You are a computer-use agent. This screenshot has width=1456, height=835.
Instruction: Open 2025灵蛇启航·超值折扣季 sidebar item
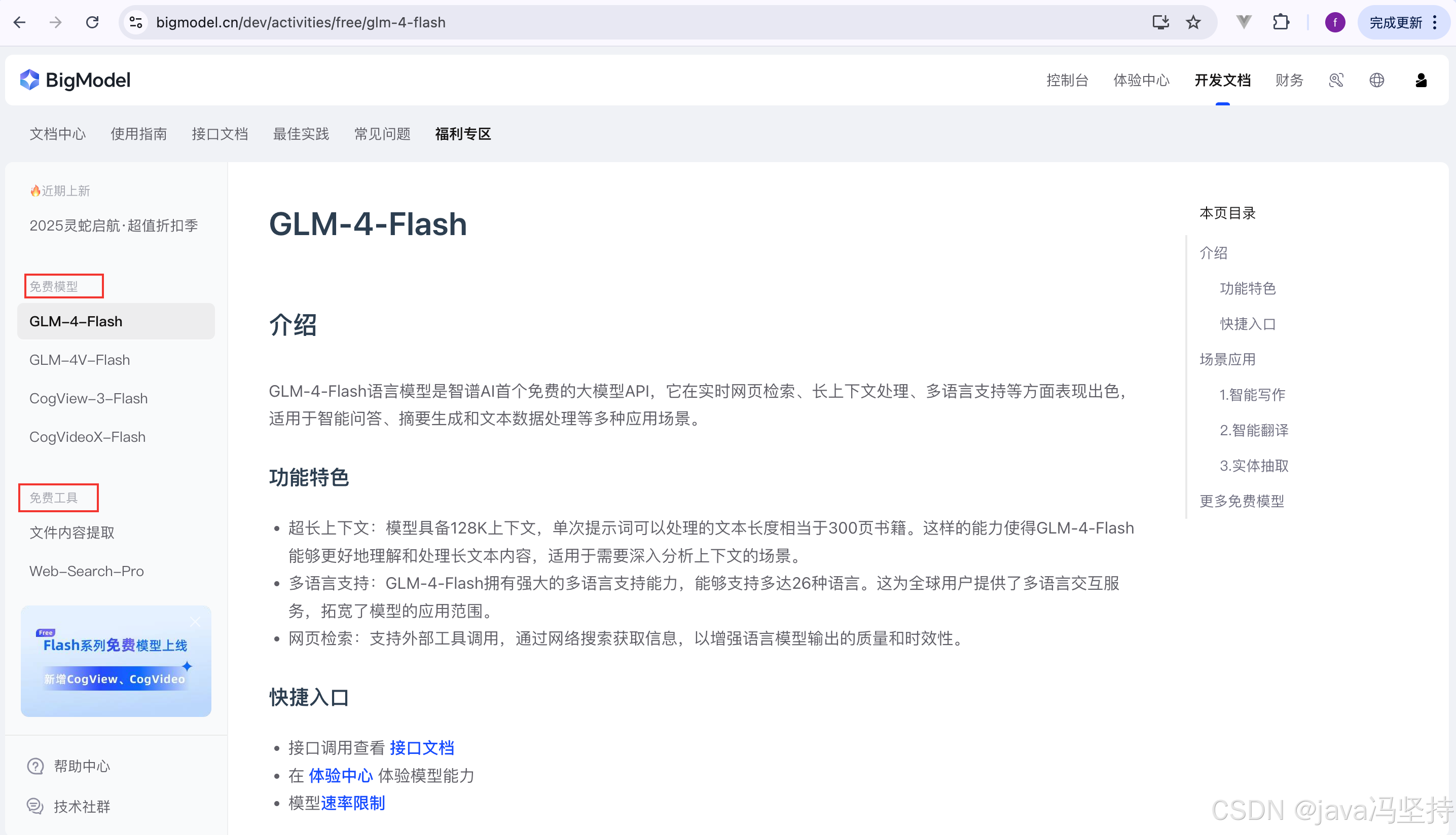pos(114,225)
